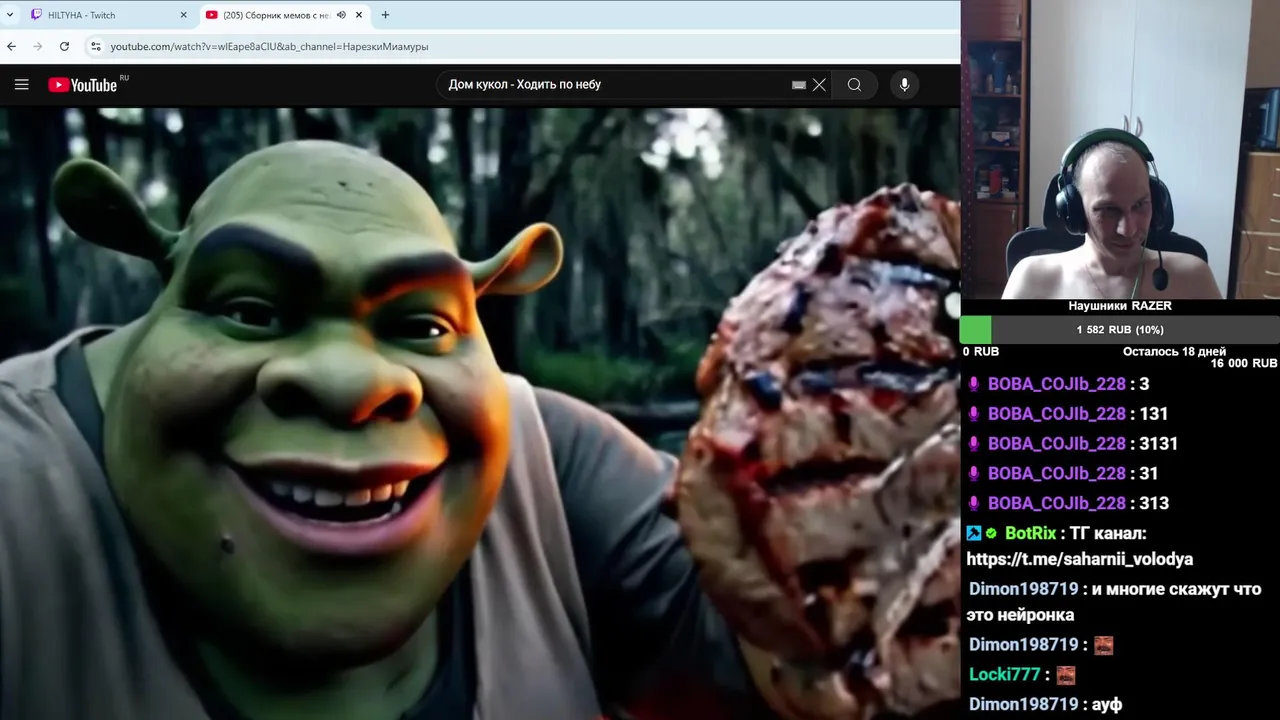This screenshot has width=1280, height=720.
Task: Click the BotRix moderator badge icon
Action: [x=974, y=534]
